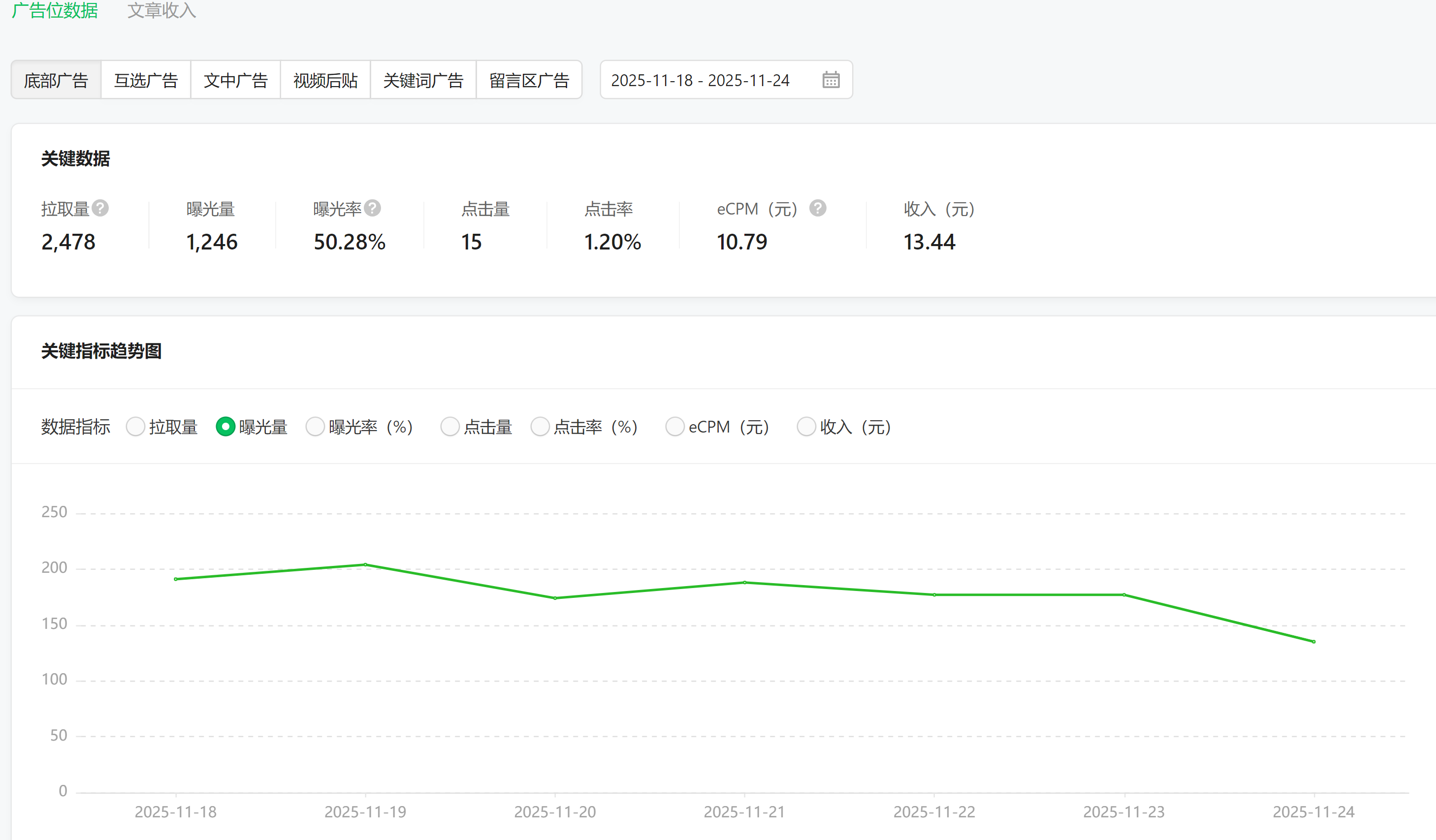This screenshot has width=1436, height=840.
Task: Switch to 互选广告 ad type
Action: point(146,80)
